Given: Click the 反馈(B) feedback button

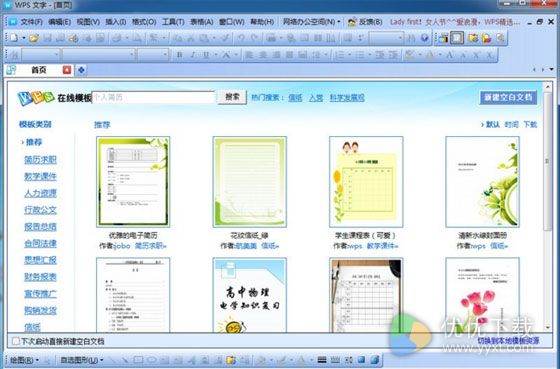Looking at the screenshot, I should [x=365, y=22].
